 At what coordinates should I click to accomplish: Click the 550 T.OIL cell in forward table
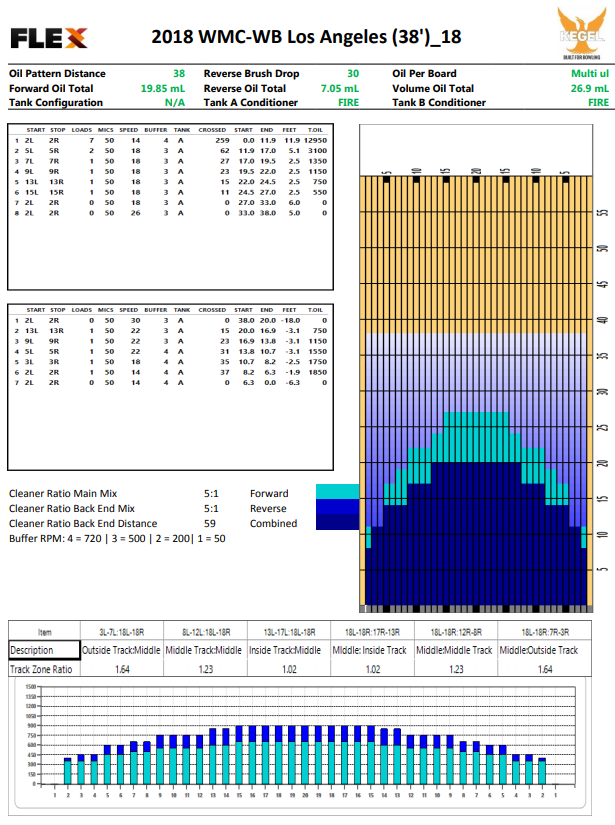(320, 192)
